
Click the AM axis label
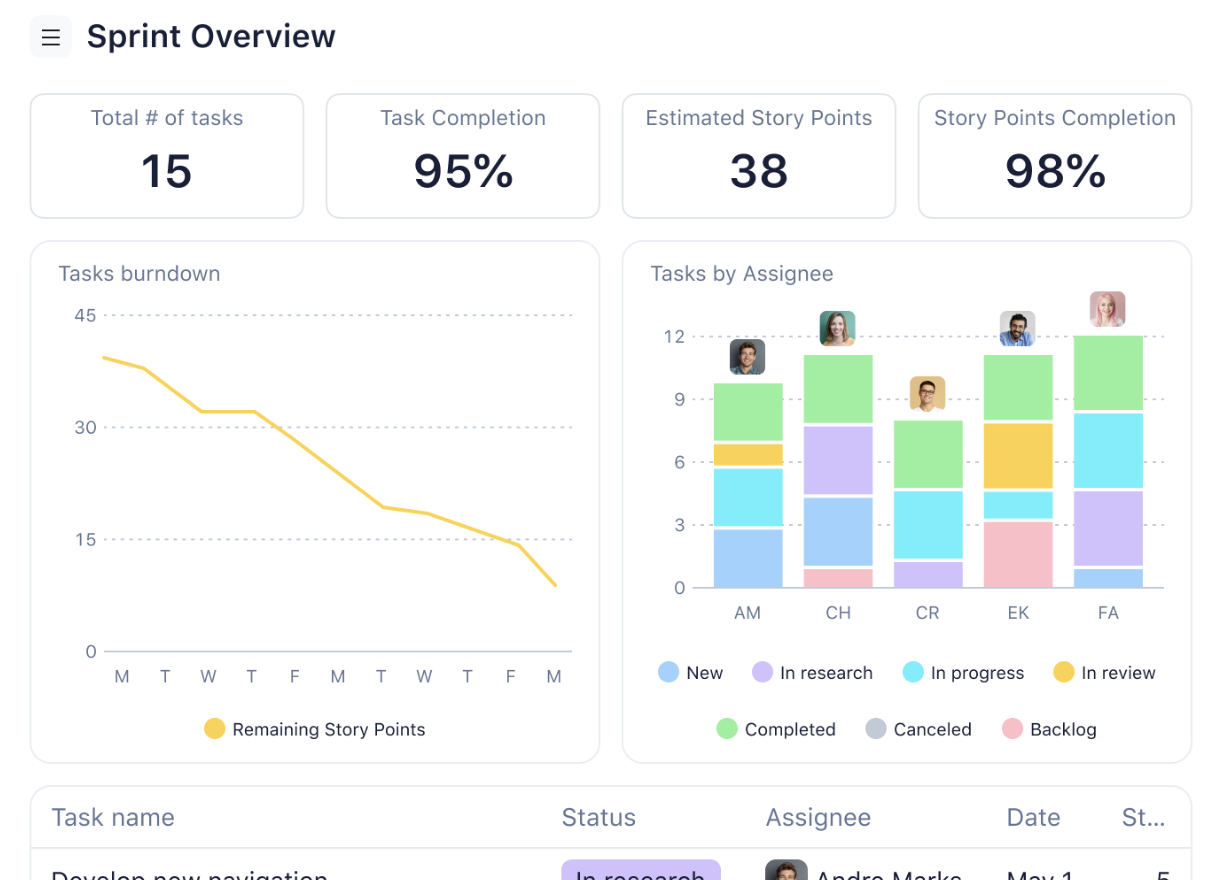coord(747,613)
